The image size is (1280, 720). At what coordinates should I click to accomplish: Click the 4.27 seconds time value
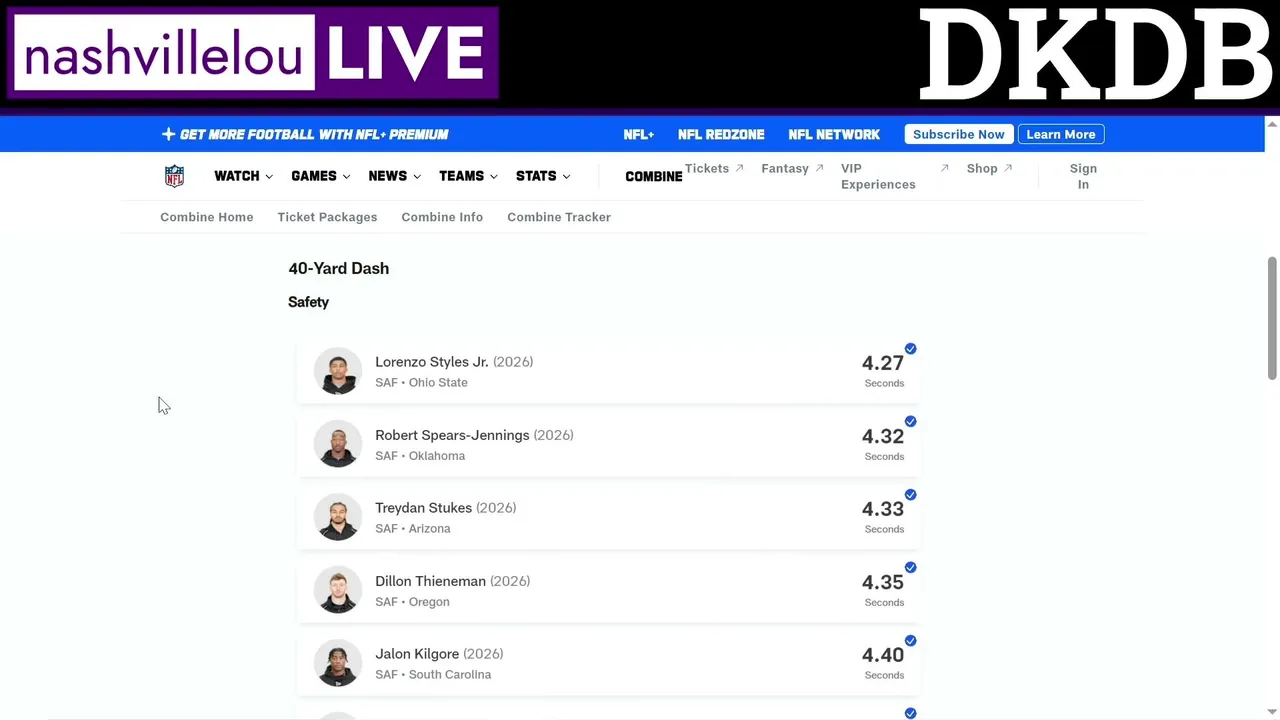tap(883, 363)
